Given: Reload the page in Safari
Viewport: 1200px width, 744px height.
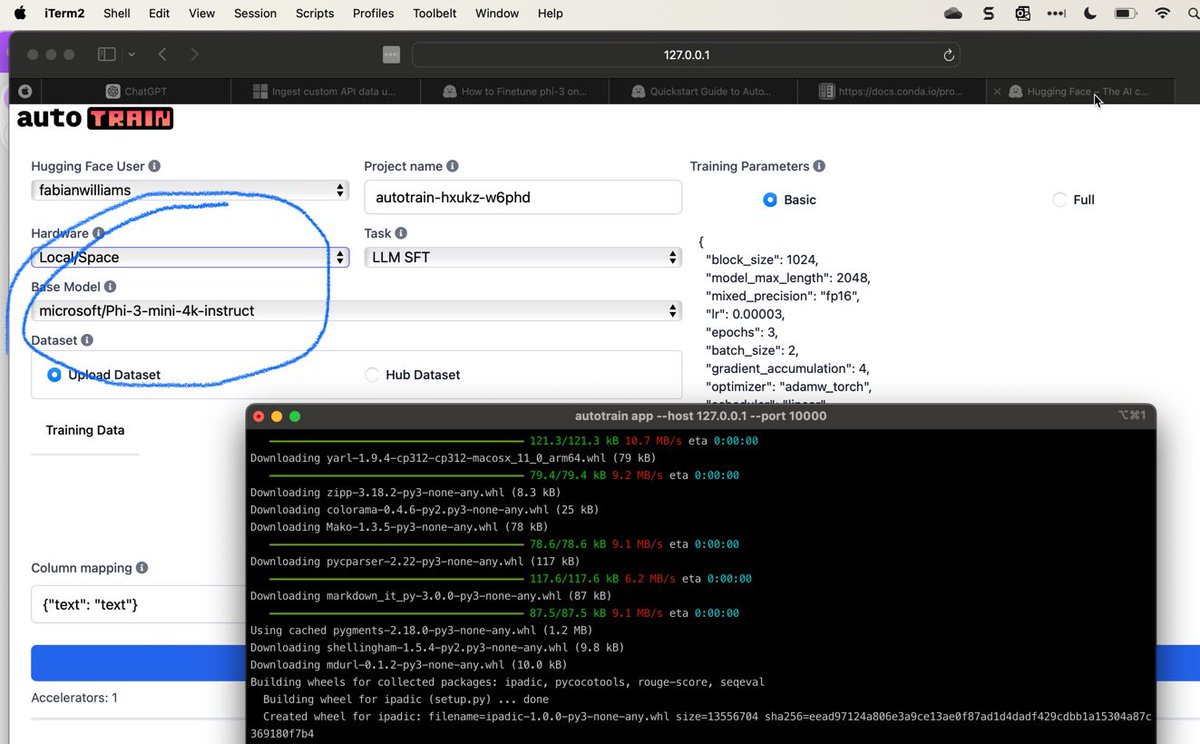Looking at the screenshot, I should point(948,55).
